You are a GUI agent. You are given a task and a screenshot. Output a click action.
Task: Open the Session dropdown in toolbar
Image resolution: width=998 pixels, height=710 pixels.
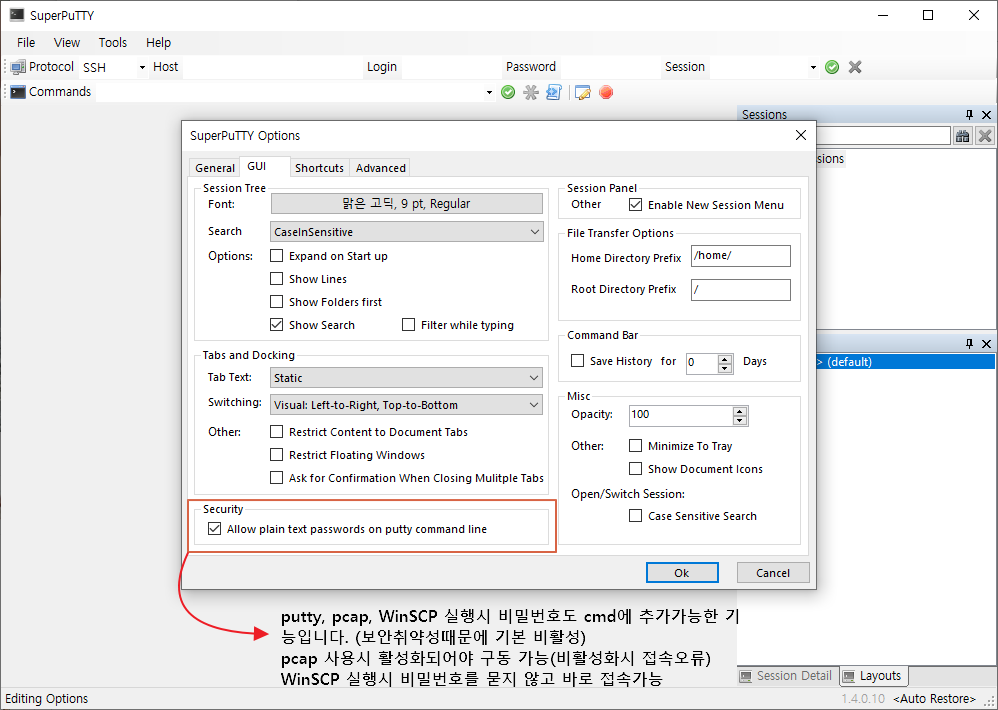pos(813,67)
